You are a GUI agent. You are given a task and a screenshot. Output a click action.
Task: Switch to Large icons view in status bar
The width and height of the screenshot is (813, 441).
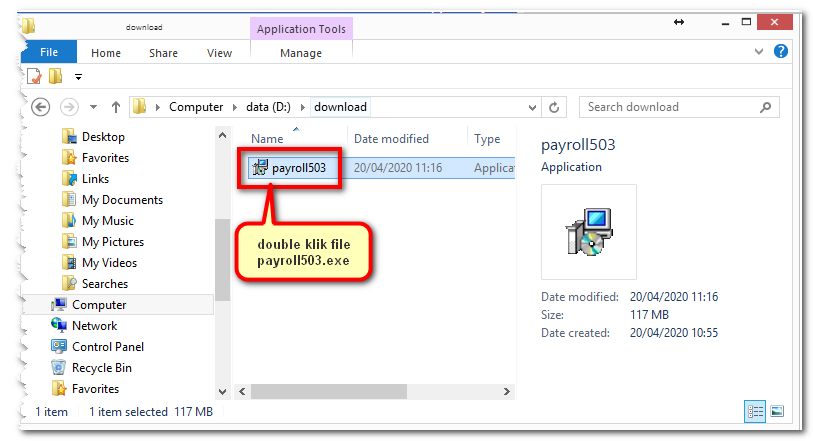click(776, 411)
